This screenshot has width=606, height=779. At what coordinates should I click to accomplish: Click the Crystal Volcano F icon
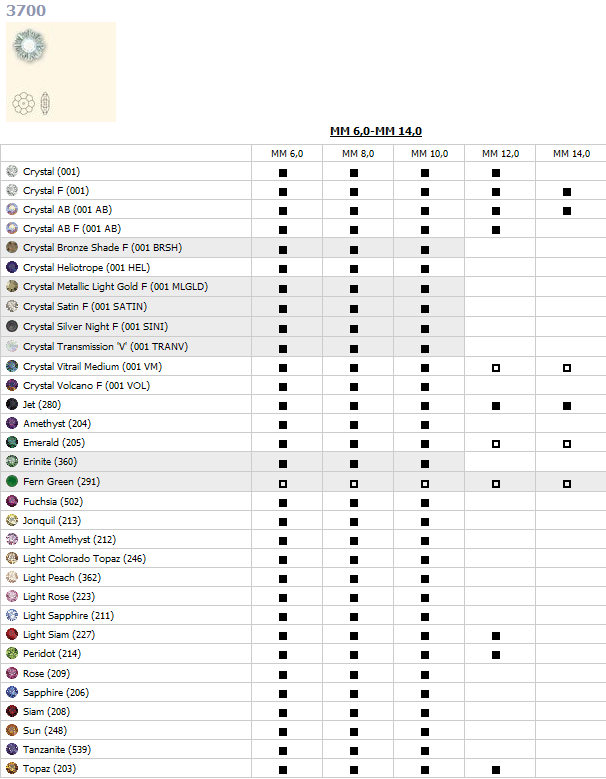(12, 385)
